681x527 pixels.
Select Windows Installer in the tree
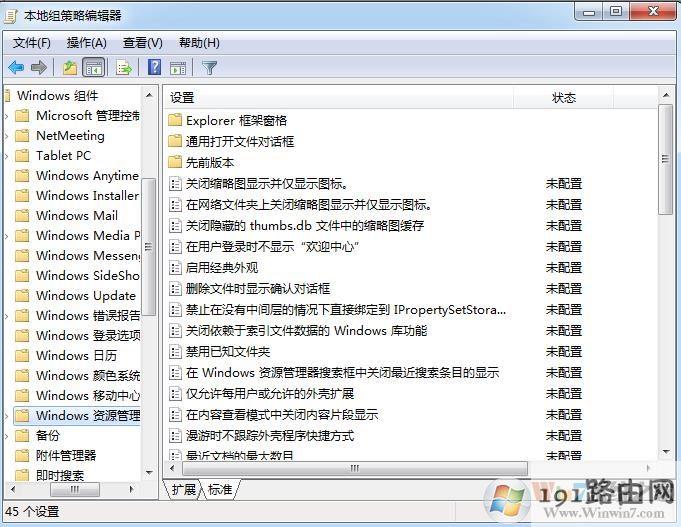(x=87, y=196)
